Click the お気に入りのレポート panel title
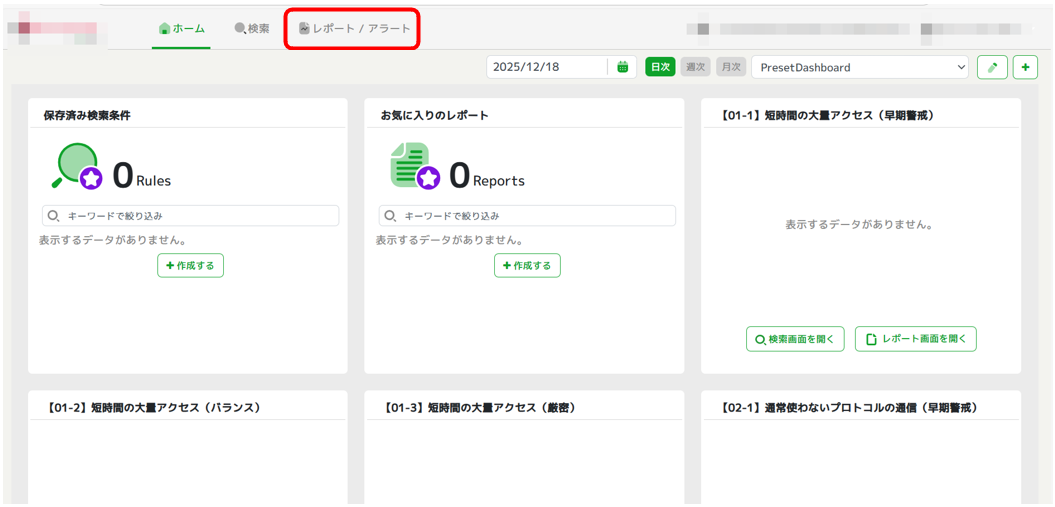Viewport: 1055px width, 507px height. (x=435, y=115)
